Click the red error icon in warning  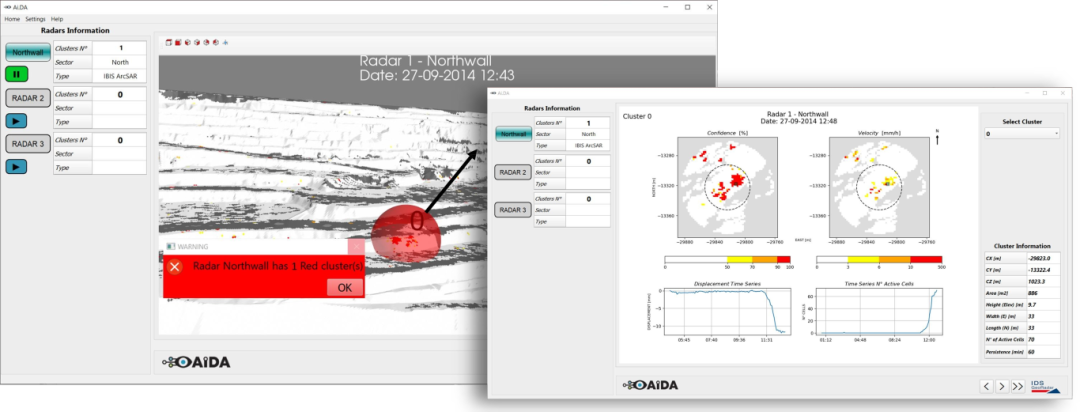[175, 267]
